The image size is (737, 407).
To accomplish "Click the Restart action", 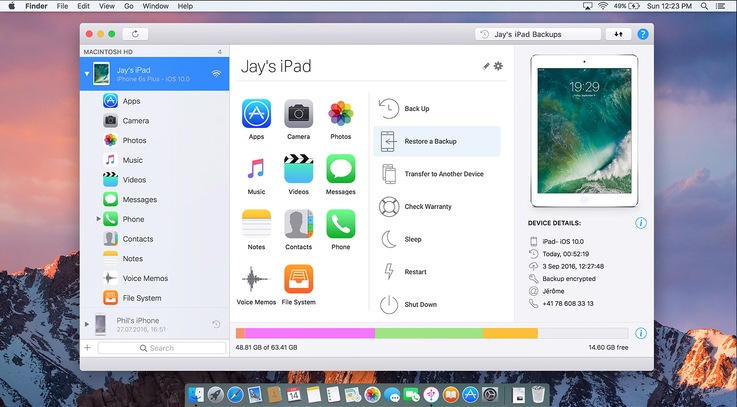I will point(437,272).
